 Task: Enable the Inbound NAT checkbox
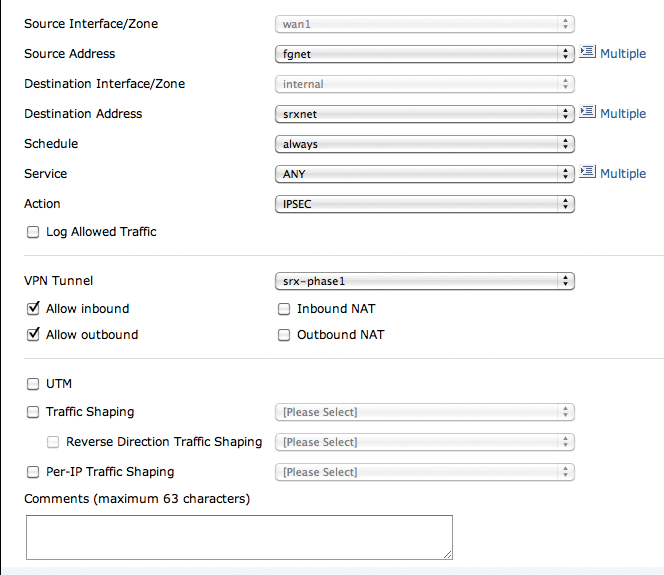pos(284,309)
